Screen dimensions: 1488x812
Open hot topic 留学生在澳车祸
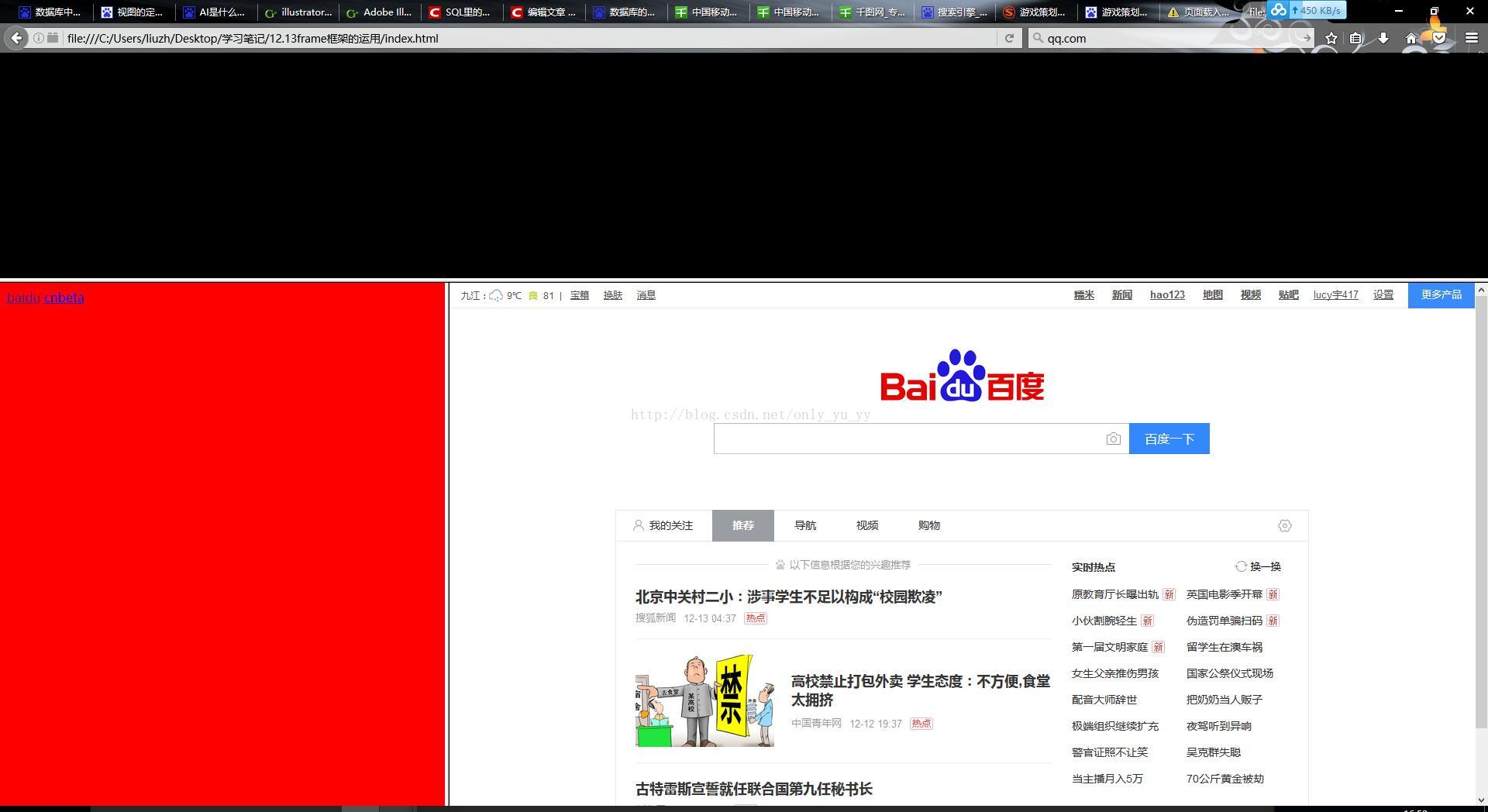tap(1224, 648)
